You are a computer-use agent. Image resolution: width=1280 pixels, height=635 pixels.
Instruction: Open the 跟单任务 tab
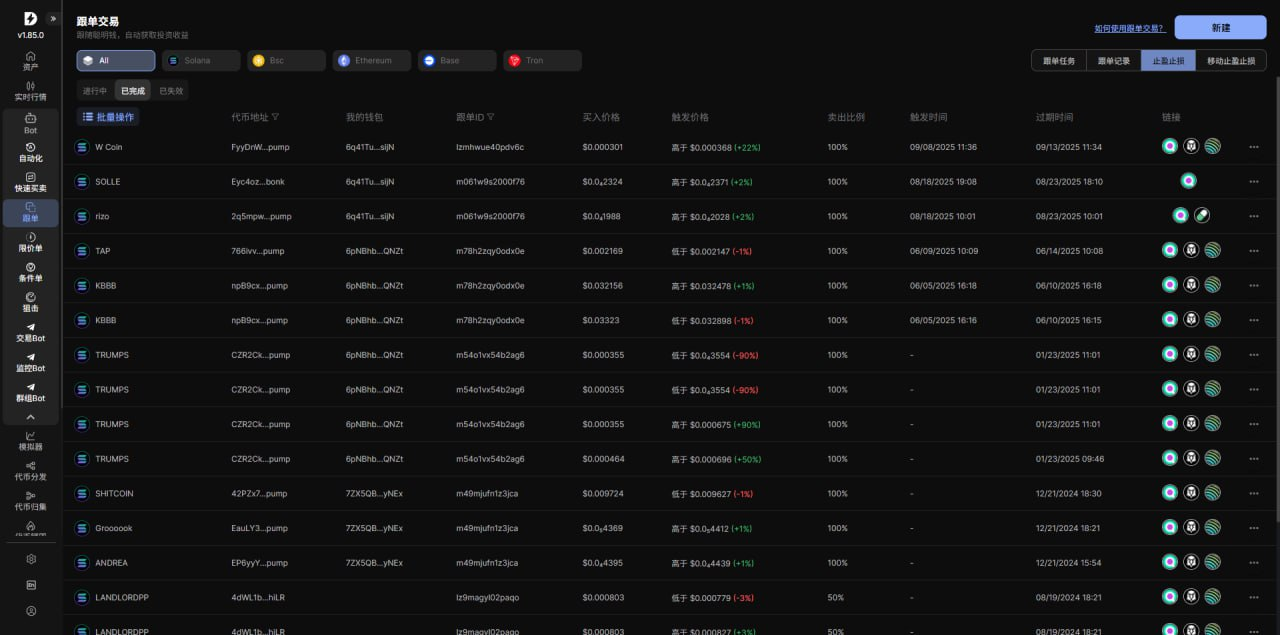[x=1059, y=61]
